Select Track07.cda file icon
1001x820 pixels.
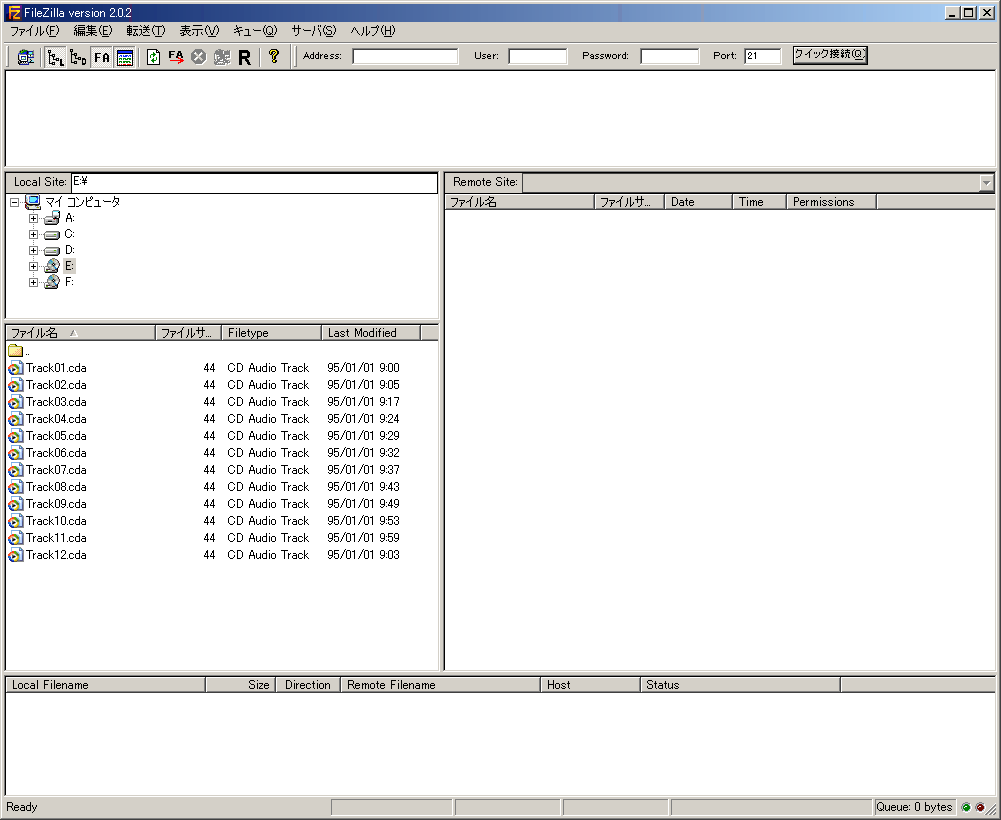[15, 470]
